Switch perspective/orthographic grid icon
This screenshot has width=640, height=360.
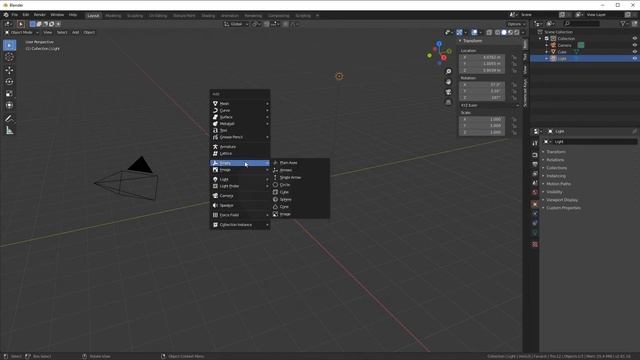click(x=448, y=102)
